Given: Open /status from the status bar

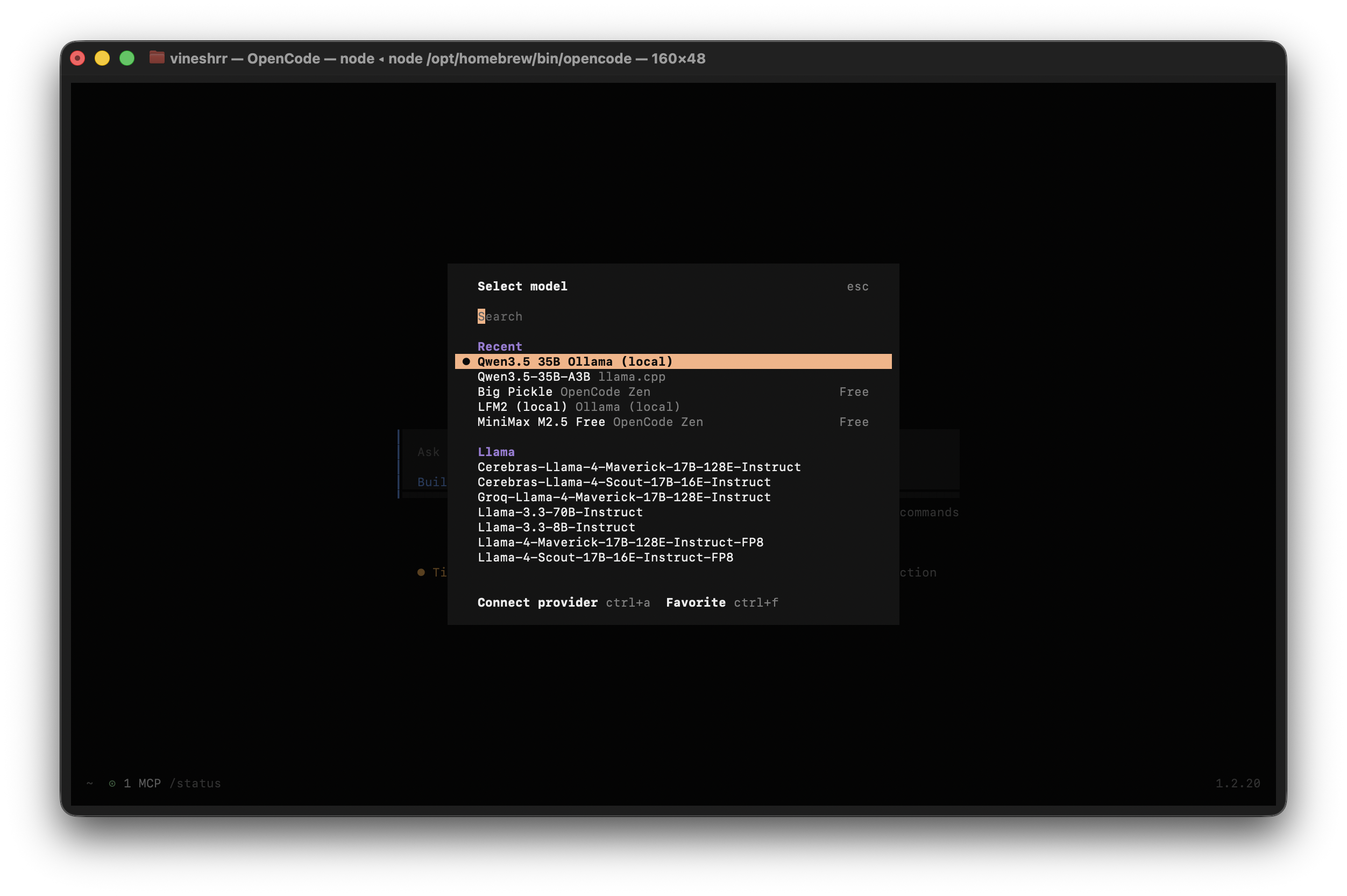Looking at the screenshot, I should [x=196, y=784].
